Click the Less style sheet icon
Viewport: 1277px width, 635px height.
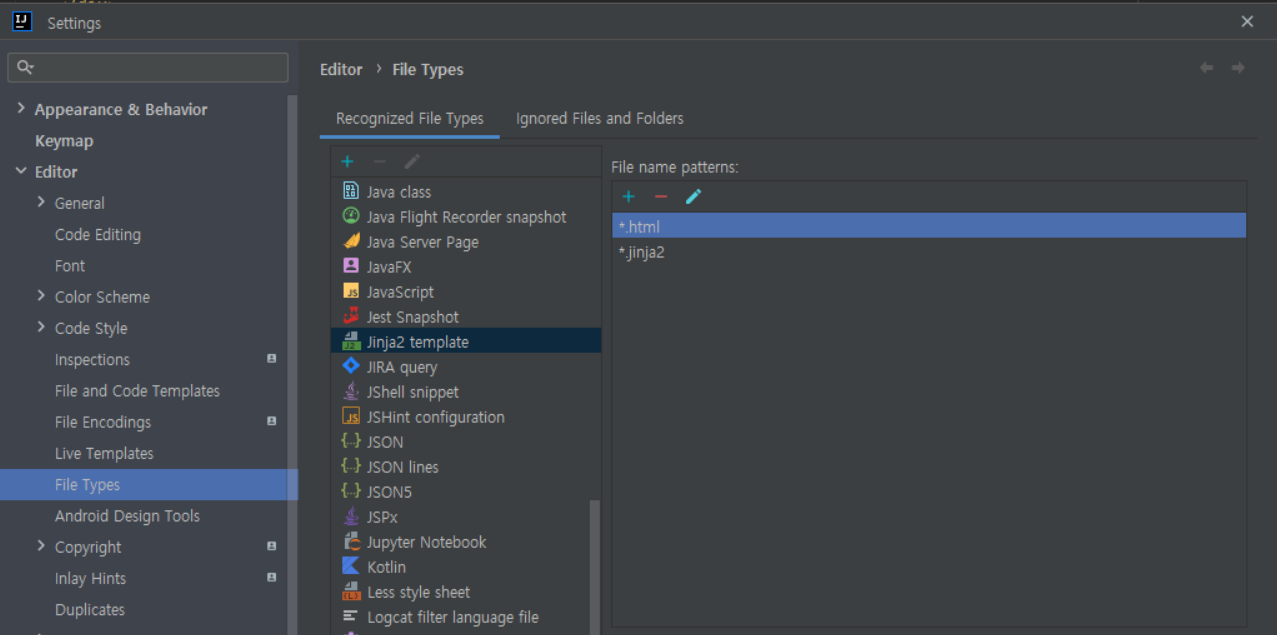(351, 591)
